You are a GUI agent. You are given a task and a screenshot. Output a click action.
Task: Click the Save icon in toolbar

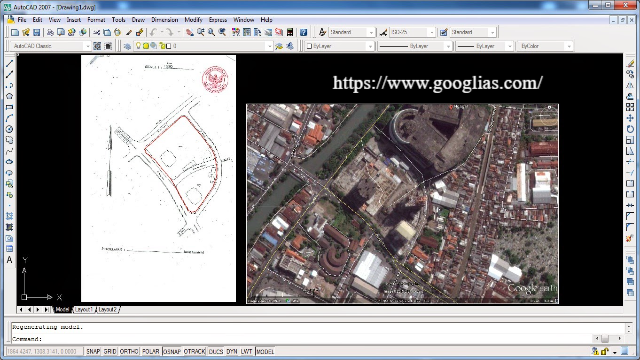[36, 32]
